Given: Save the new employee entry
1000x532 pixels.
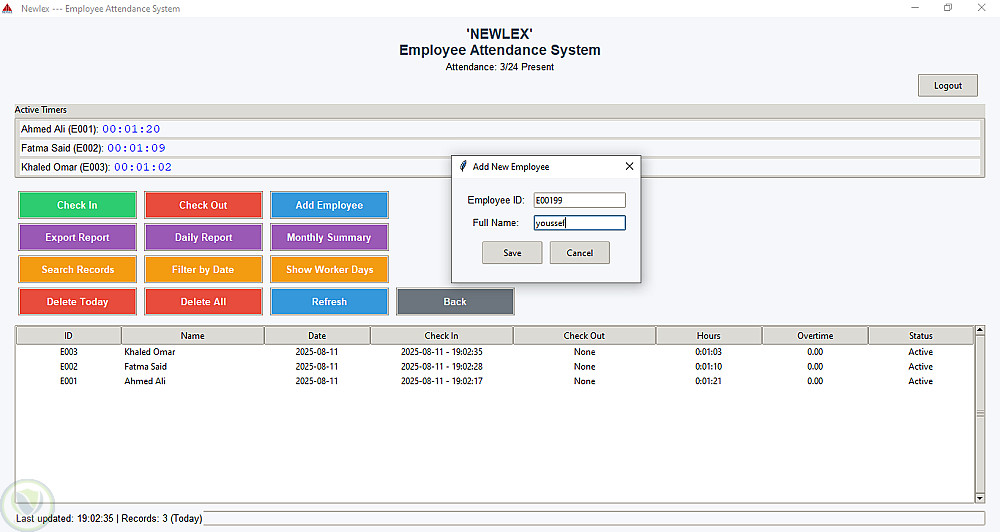Looking at the screenshot, I should pyautogui.click(x=512, y=253).
